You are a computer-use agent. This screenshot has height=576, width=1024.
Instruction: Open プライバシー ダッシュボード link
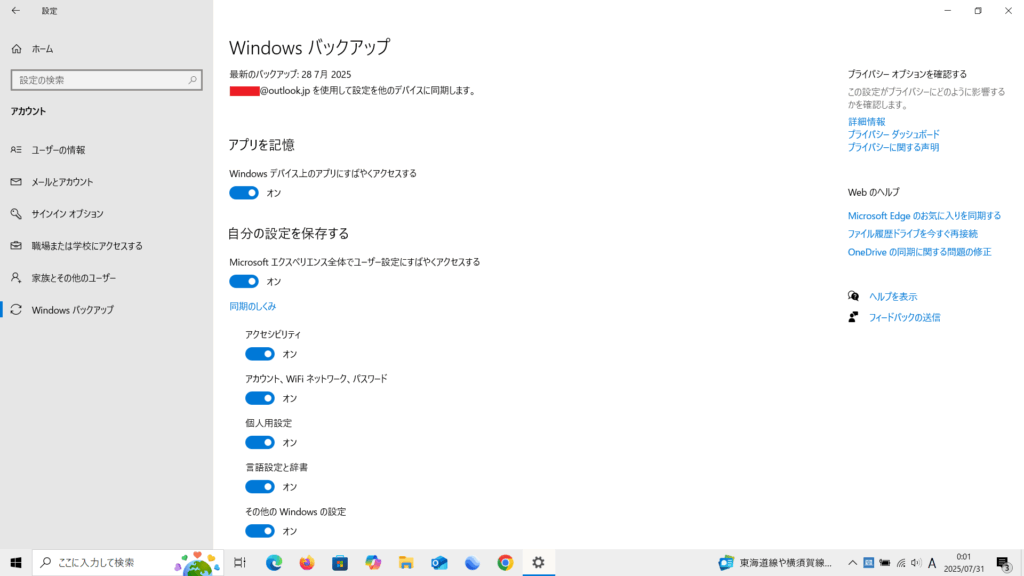(x=893, y=134)
